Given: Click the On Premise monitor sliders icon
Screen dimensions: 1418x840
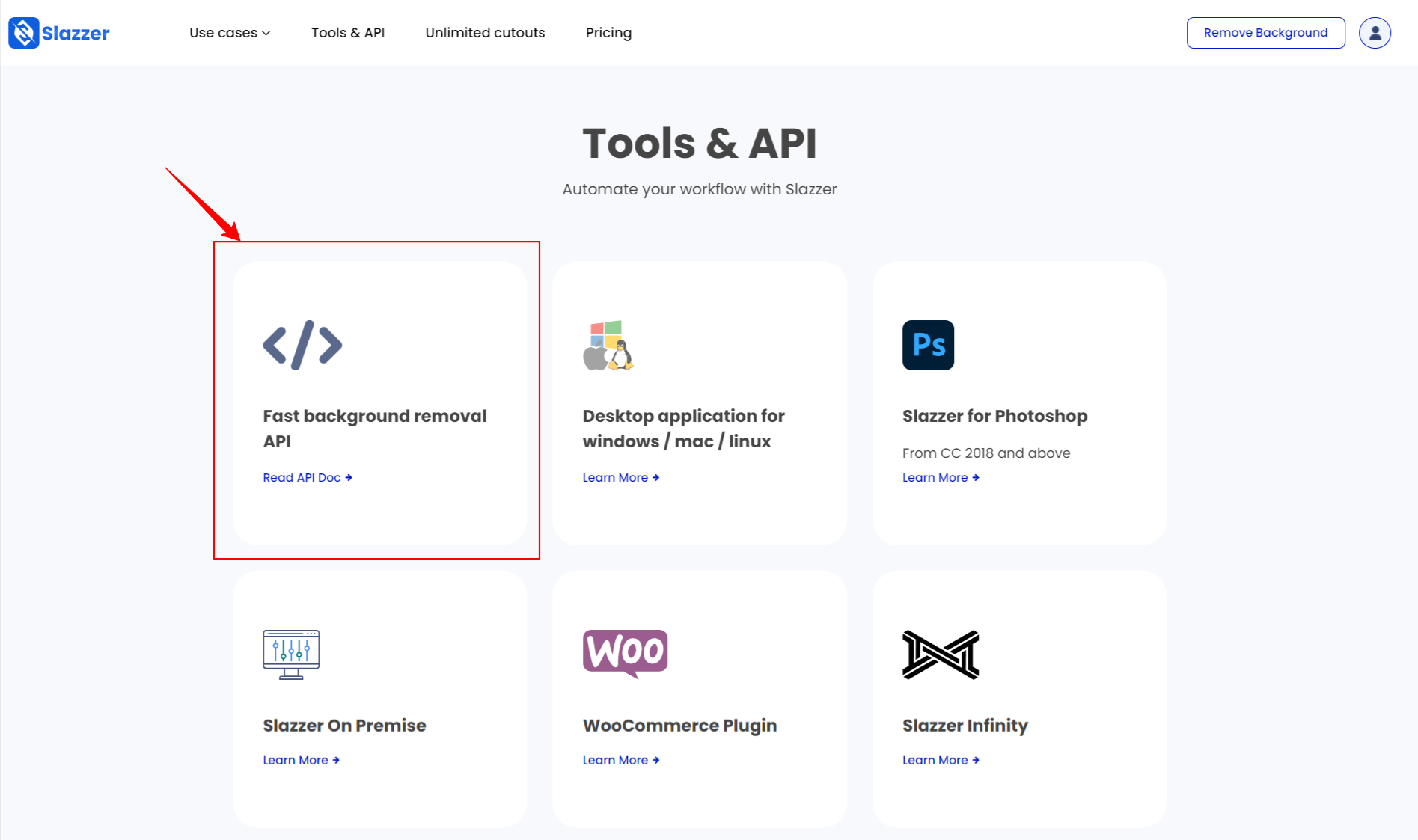Looking at the screenshot, I should click(x=291, y=654).
